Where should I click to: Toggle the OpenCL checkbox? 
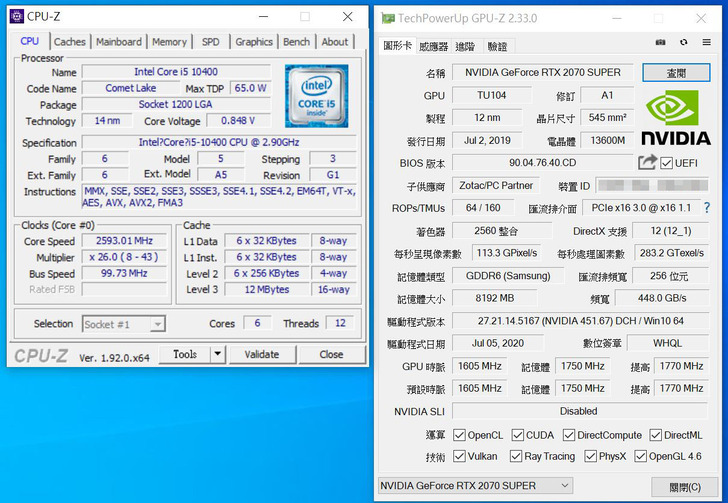tap(459, 435)
